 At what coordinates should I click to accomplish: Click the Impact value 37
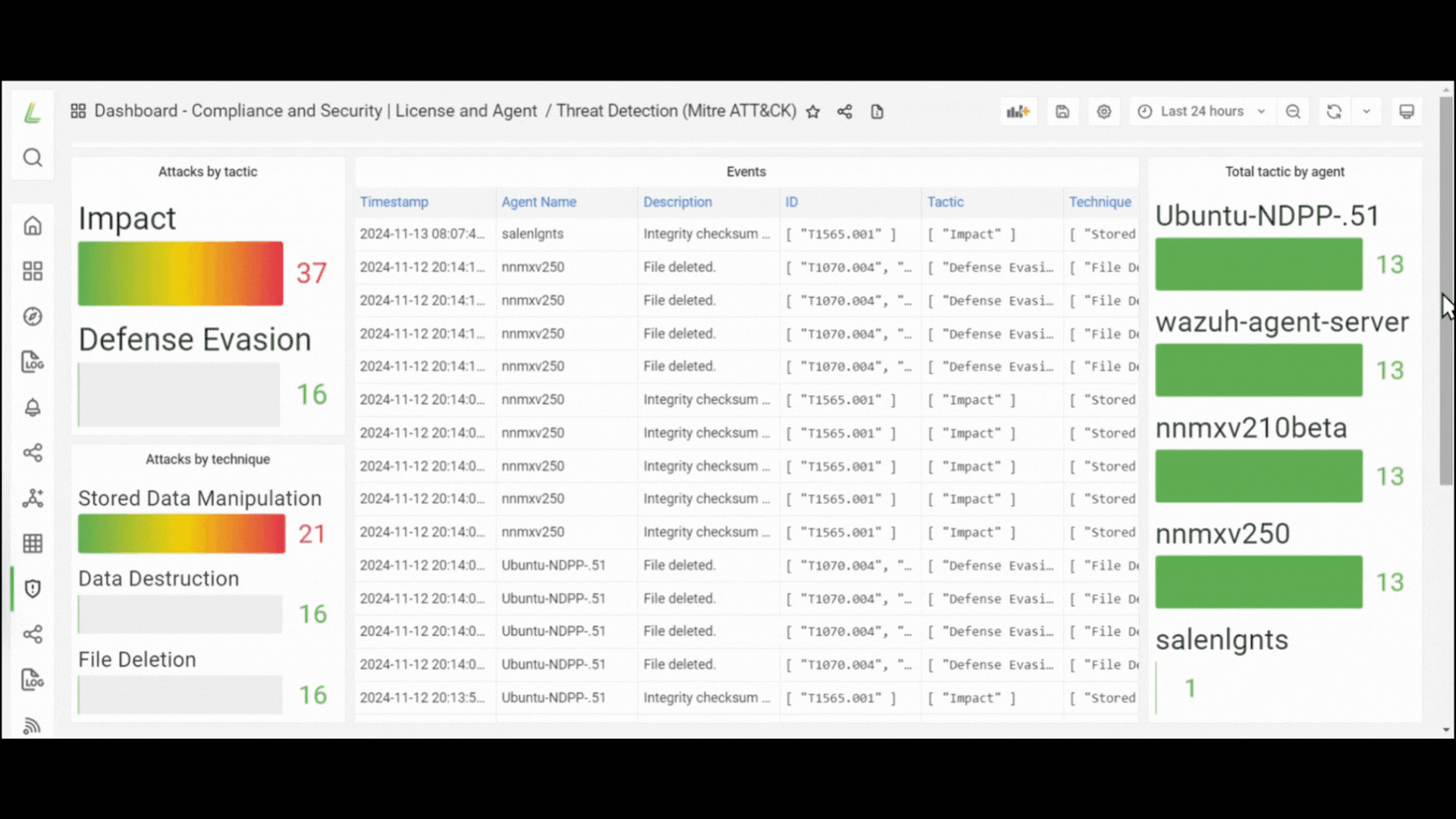click(311, 274)
